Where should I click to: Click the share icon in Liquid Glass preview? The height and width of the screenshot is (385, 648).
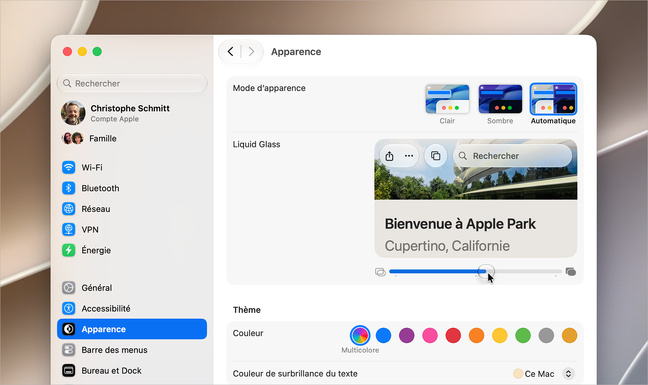(x=389, y=156)
